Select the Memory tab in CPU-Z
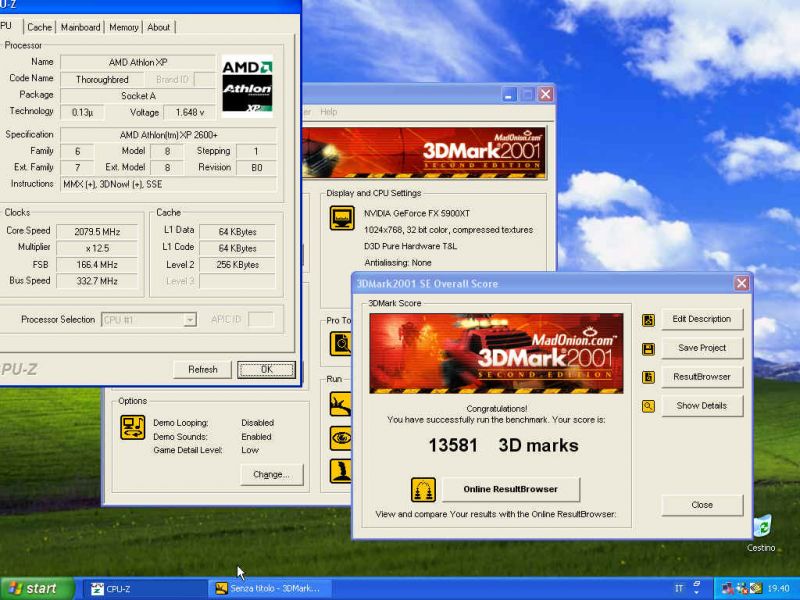 pyautogui.click(x=123, y=27)
